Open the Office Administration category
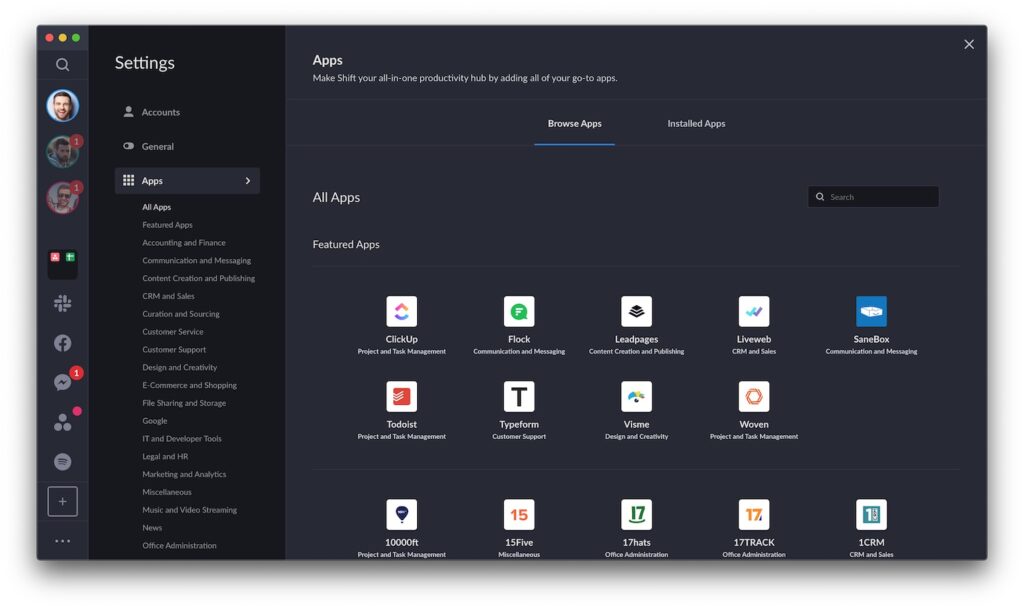The height and width of the screenshot is (609, 1024). (x=180, y=546)
